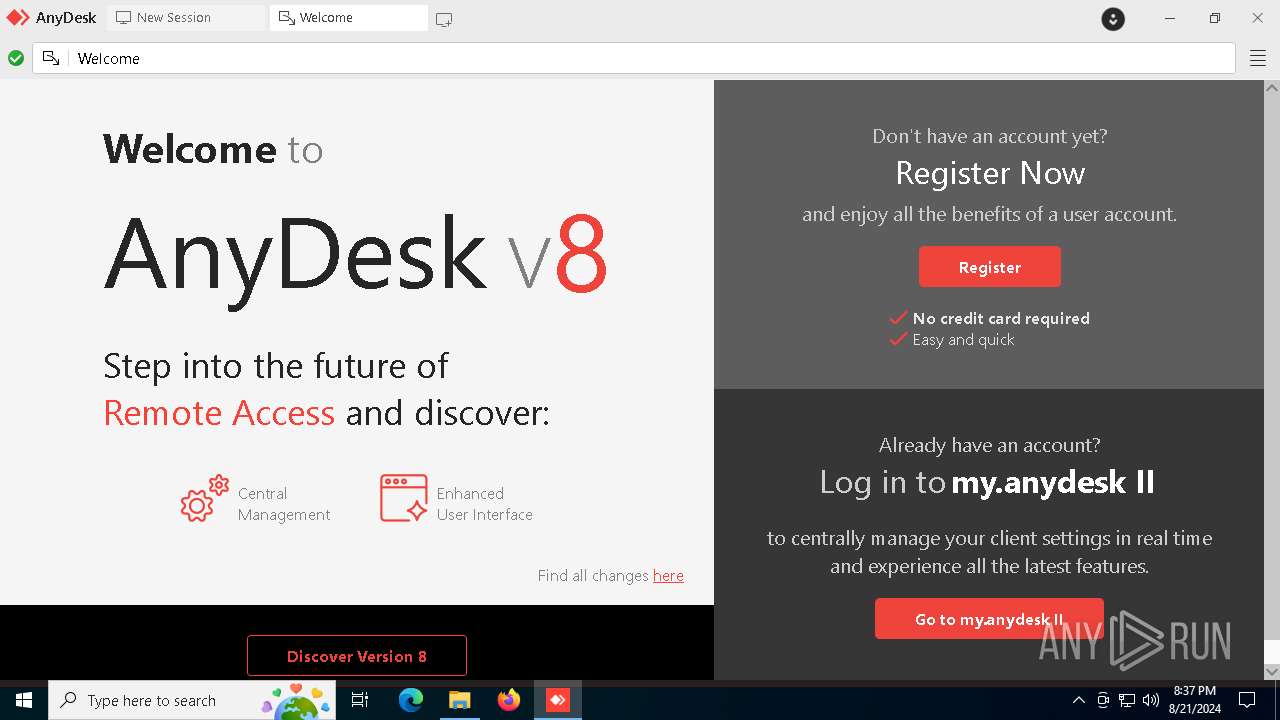1280x720 pixels.
Task: Click 'Already have an account?' text
Action: click(x=989, y=445)
